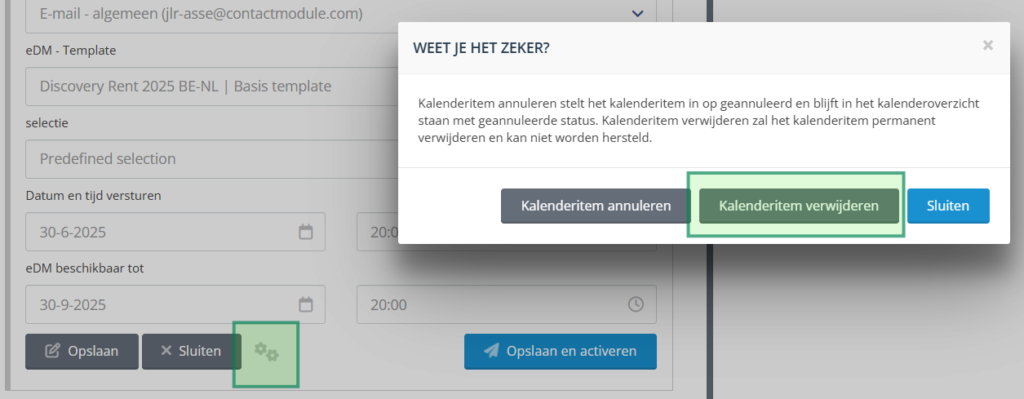Click the blue Sluiten button in dialog

(x=948, y=206)
